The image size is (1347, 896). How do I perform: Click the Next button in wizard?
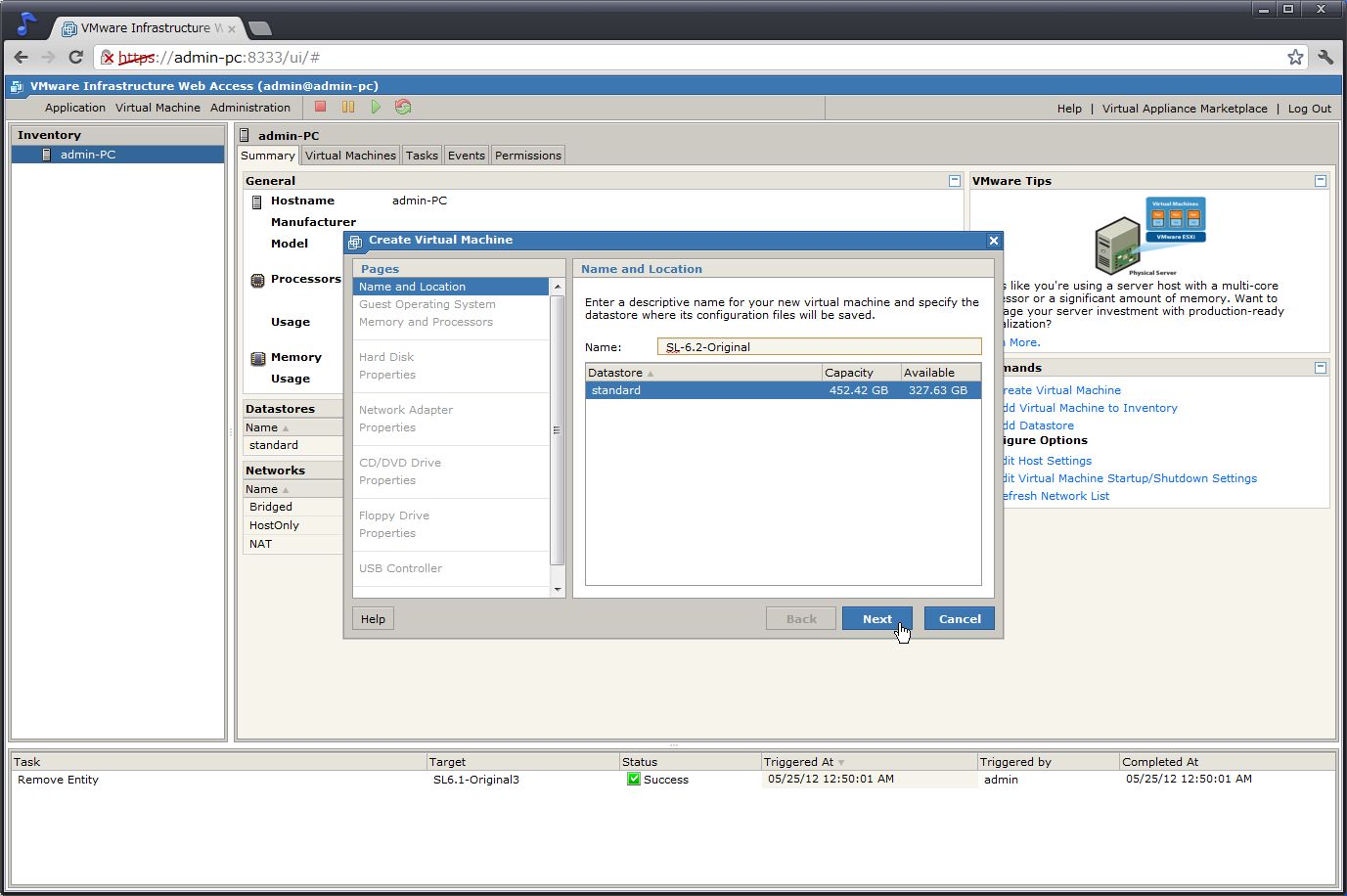pos(877,619)
